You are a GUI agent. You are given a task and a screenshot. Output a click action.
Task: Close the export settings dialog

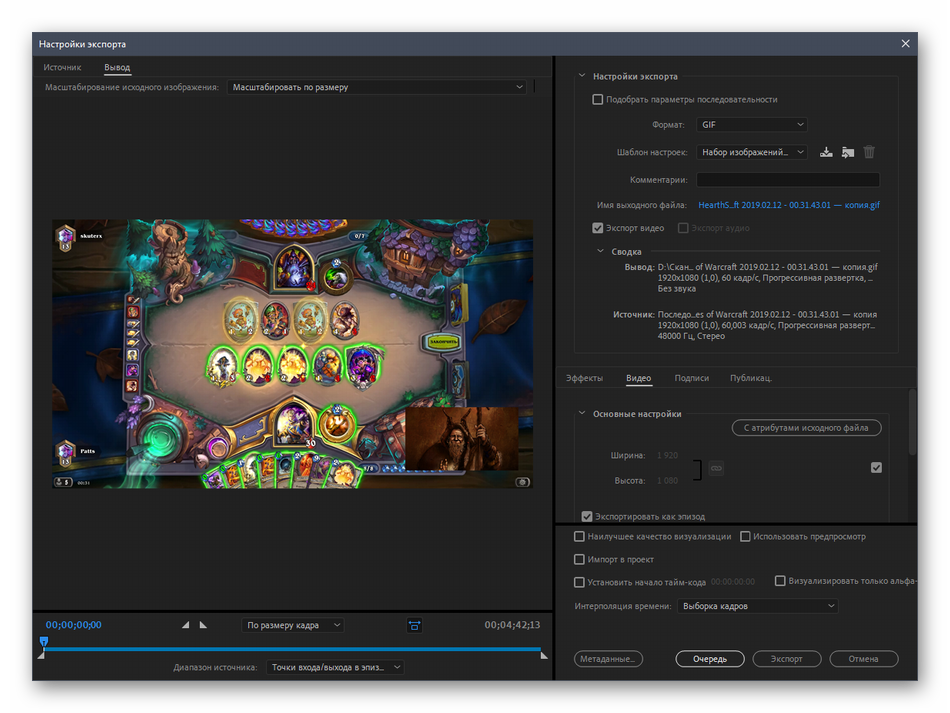click(906, 44)
